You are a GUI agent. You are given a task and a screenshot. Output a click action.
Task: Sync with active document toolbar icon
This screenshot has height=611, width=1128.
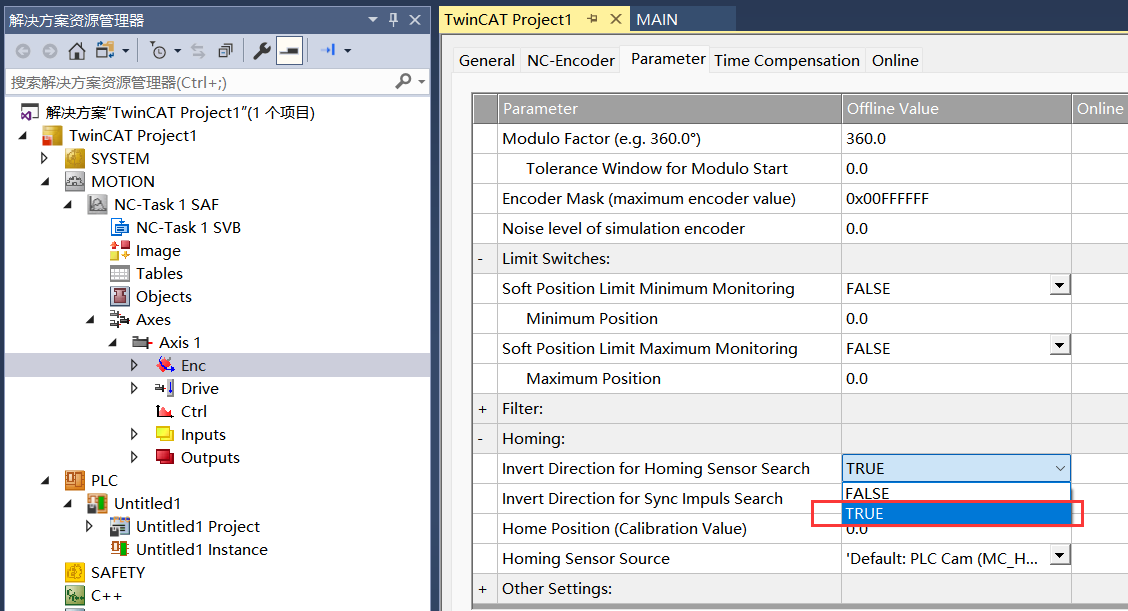[x=198, y=51]
